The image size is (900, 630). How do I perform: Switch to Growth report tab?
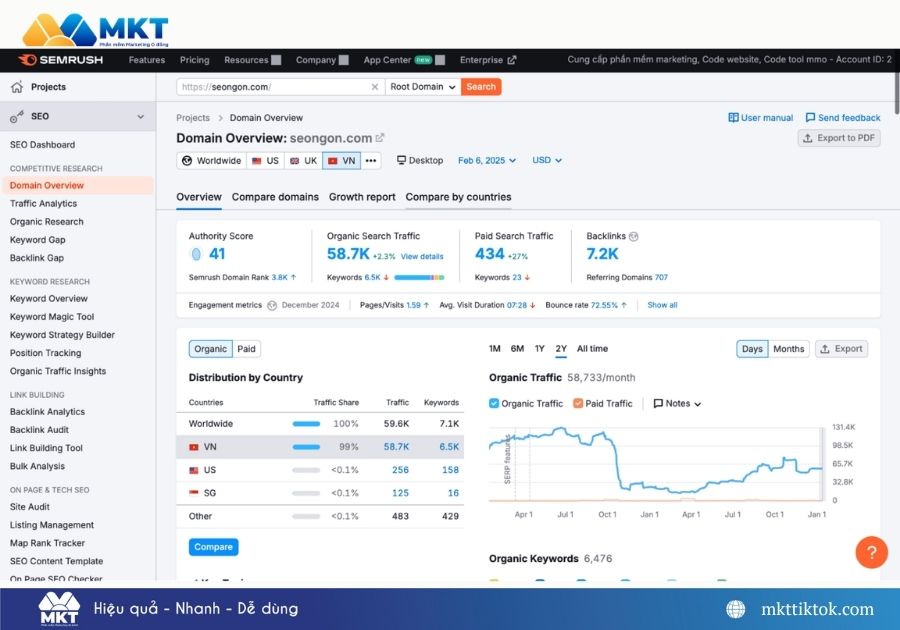[362, 197]
